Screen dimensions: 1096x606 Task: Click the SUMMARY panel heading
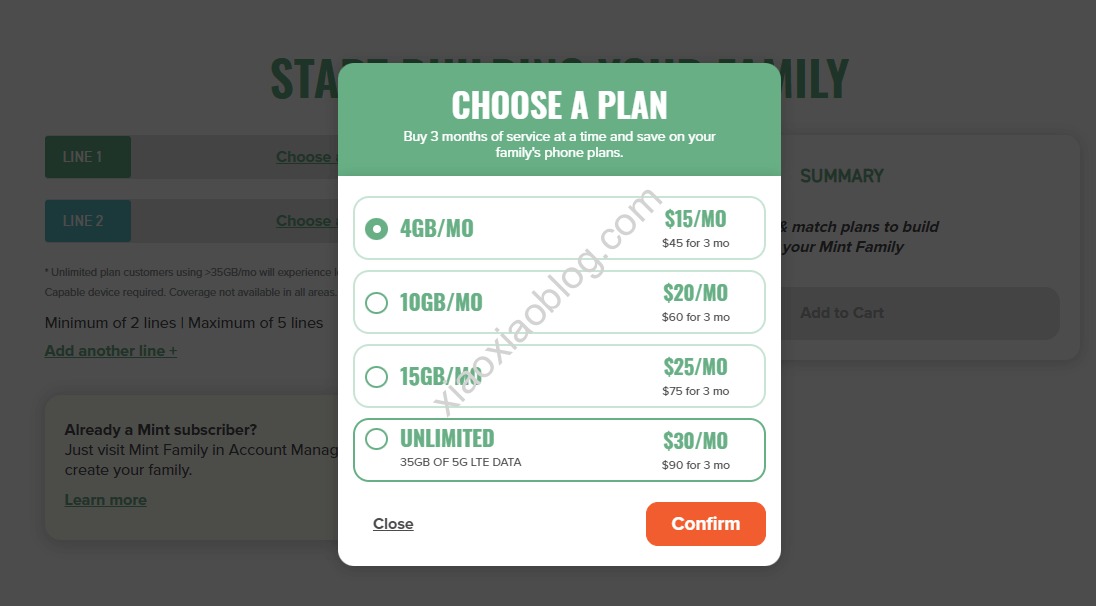click(841, 176)
